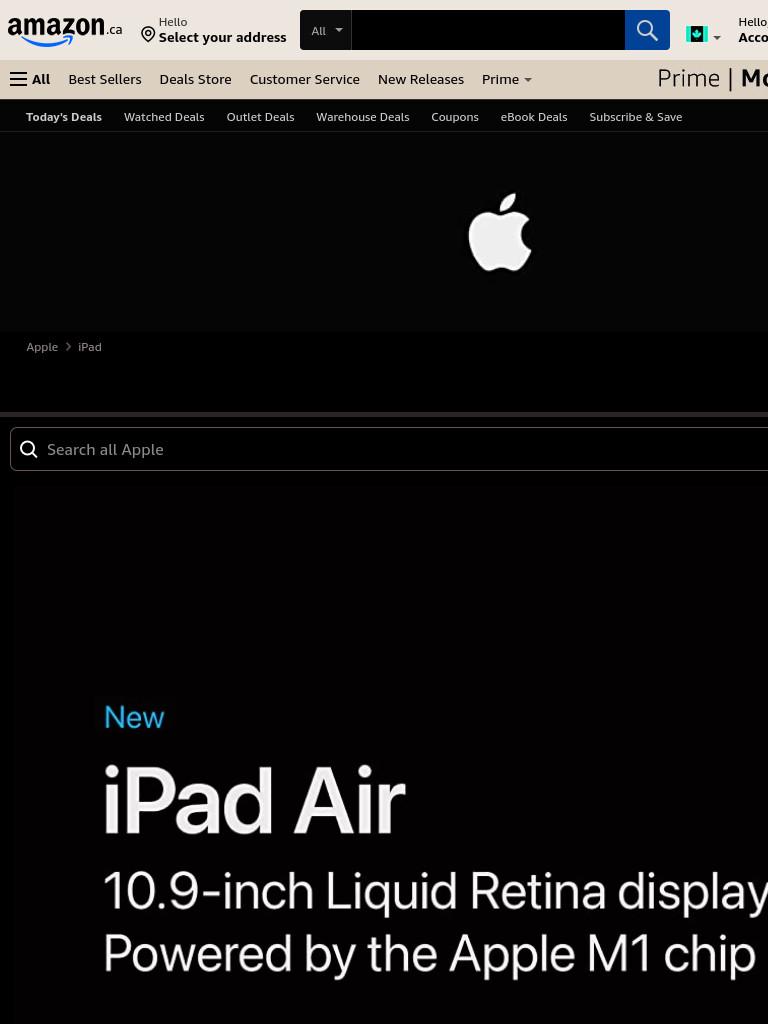The height and width of the screenshot is (1024, 768).
Task: Click the location pin icon
Action: coord(148,35)
